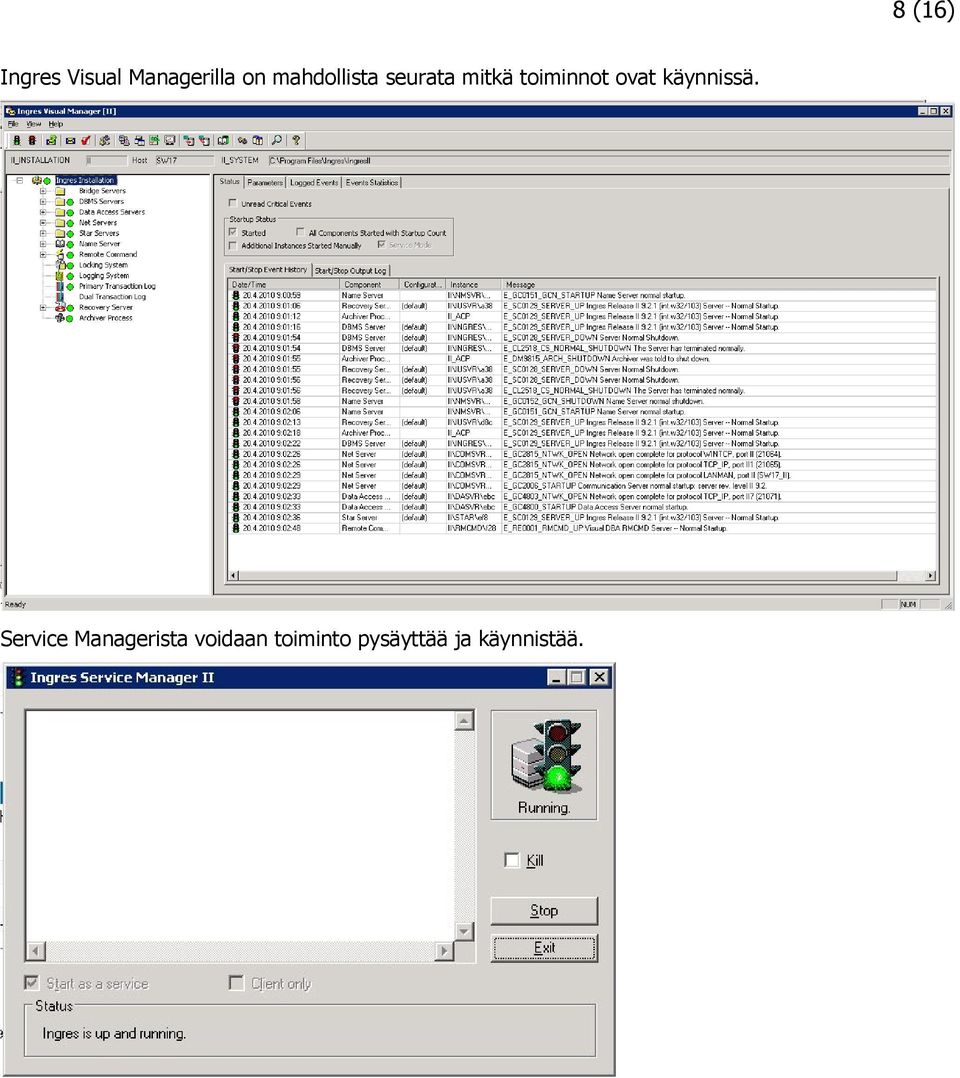Expand the Bridge Servers tree node
Viewport: 960px width, 1078px height.
[x=43, y=191]
